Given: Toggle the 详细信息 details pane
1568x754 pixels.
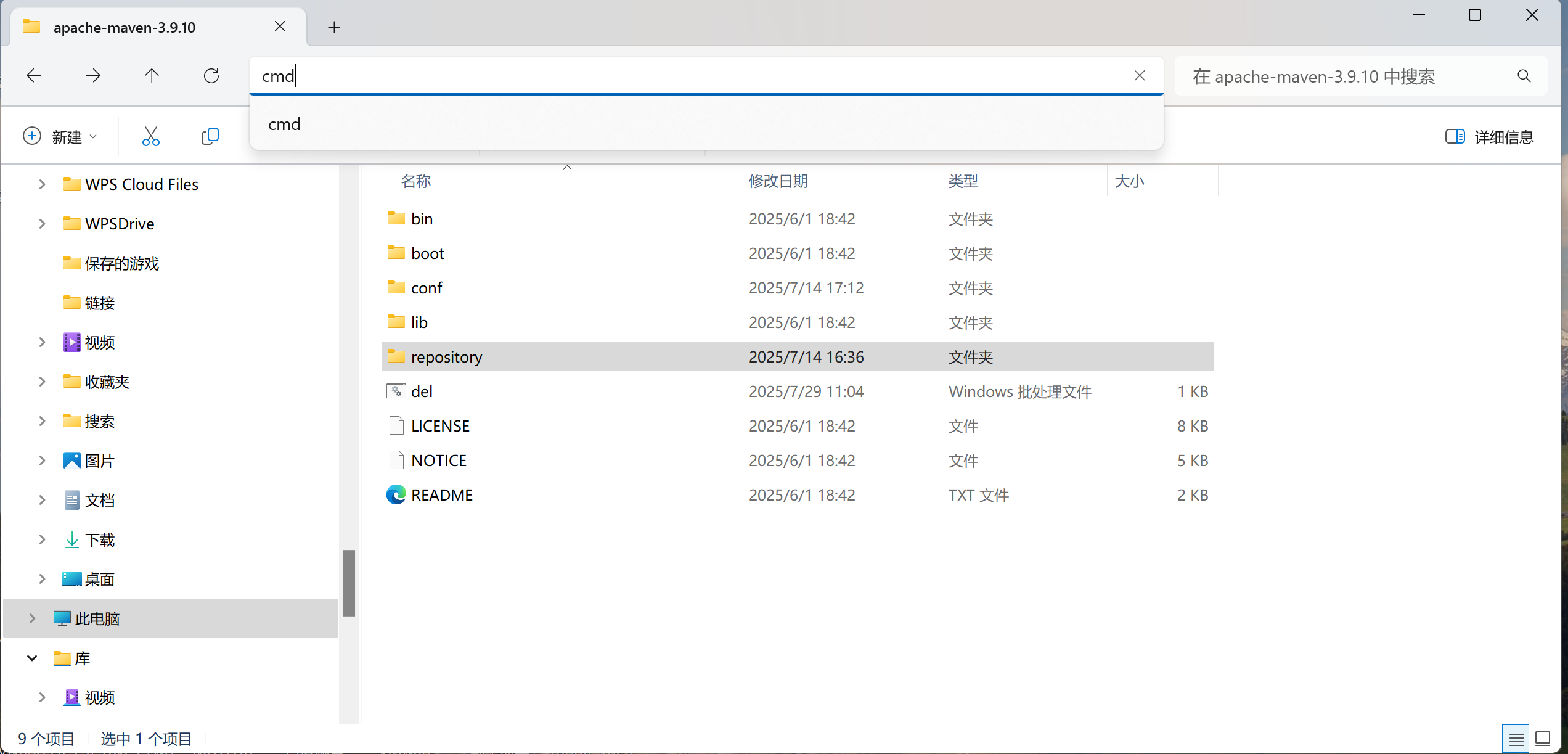Looking at the screenshot, I should [1489, 137].
